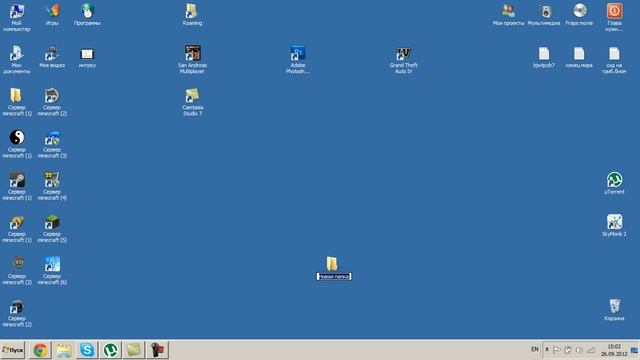Select the µTorrent desktop shortcut

point(614,180)
